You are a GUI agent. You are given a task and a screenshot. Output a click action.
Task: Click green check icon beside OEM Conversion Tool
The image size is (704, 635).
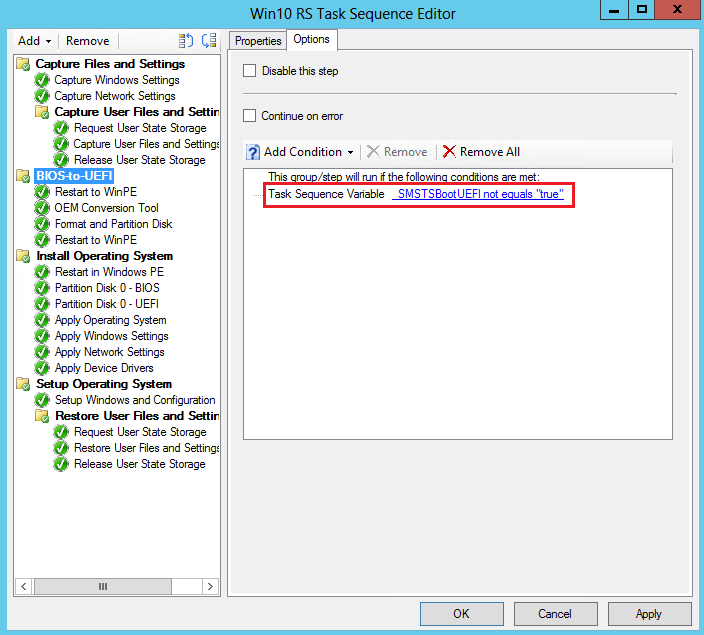(x=42, y=208)
